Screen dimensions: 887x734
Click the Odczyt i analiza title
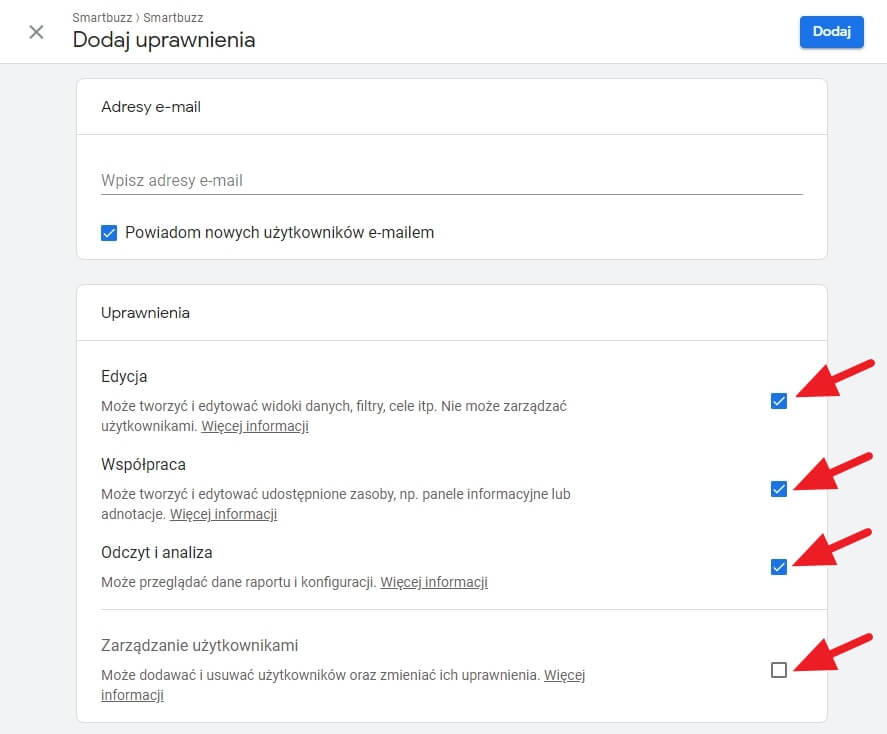point(157,552)
